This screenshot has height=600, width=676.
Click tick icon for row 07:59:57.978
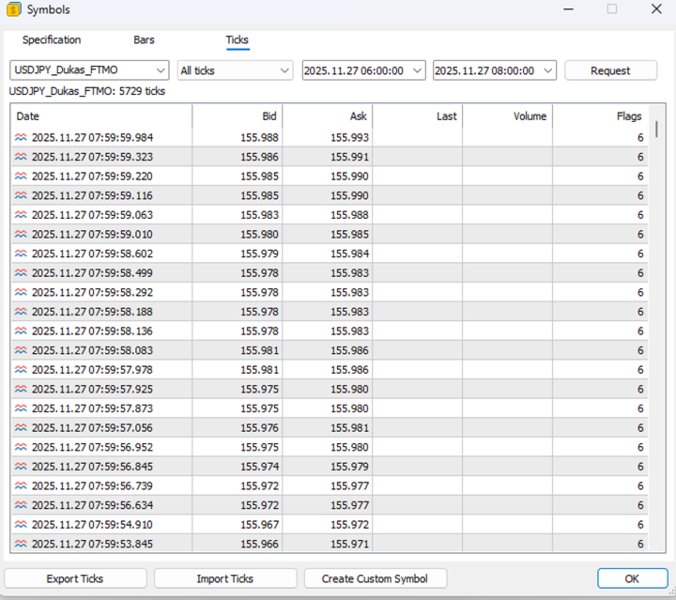21,370
